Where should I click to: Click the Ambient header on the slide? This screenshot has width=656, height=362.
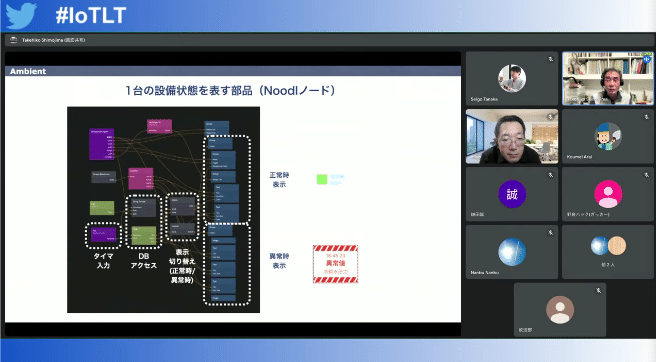pyautogui.click(x=28, y=71)
